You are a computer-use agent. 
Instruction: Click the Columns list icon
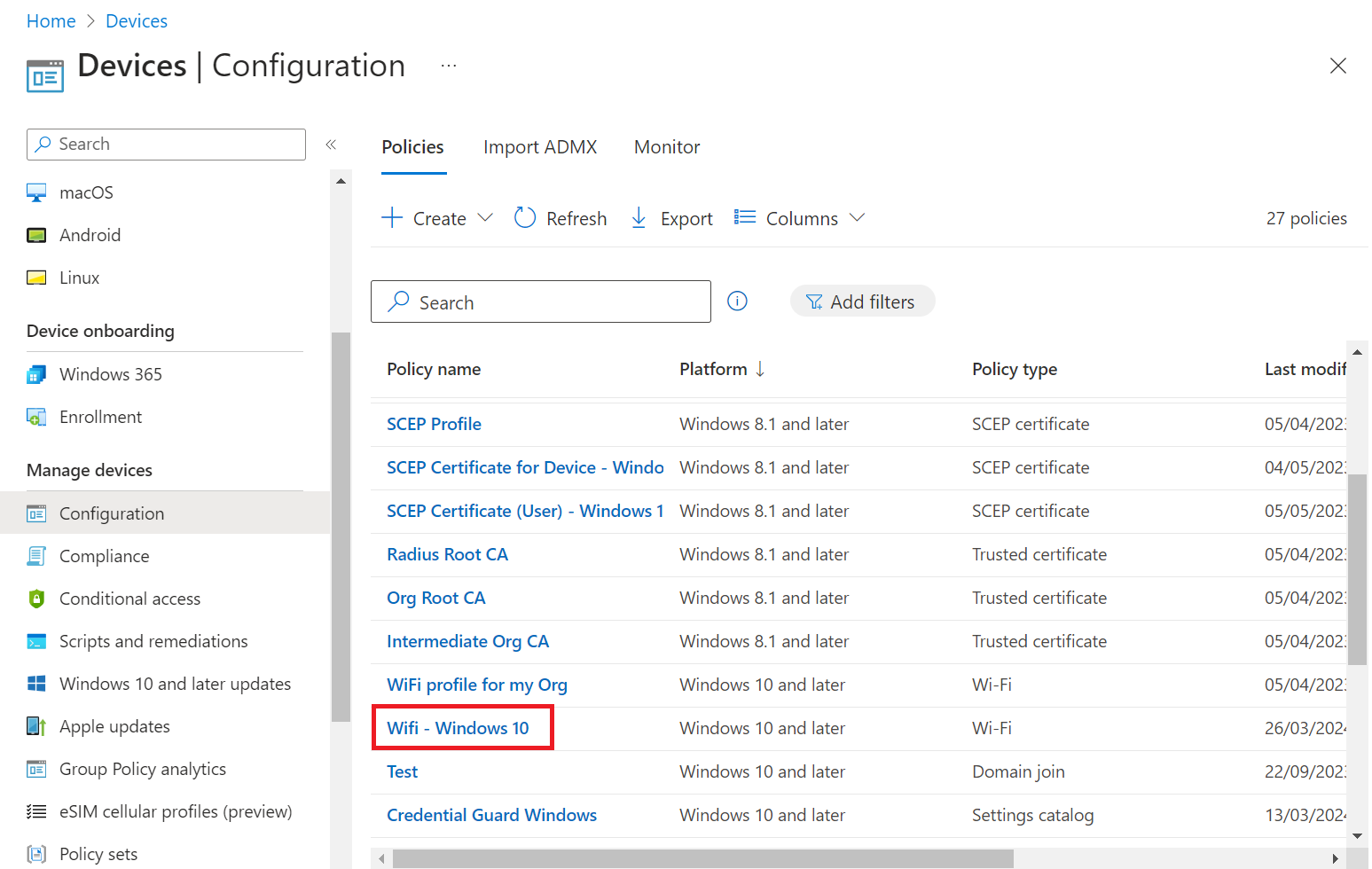click(x=745, y=217)
